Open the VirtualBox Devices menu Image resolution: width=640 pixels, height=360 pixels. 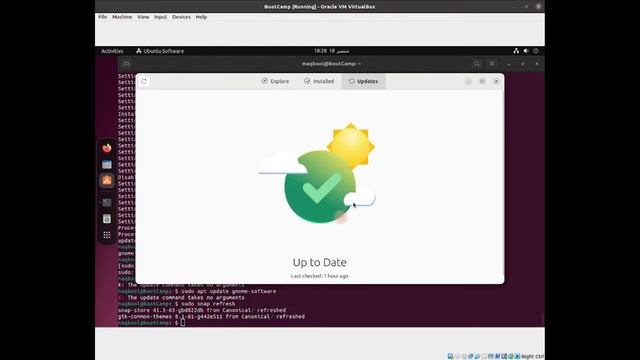[x=181, y=17]
